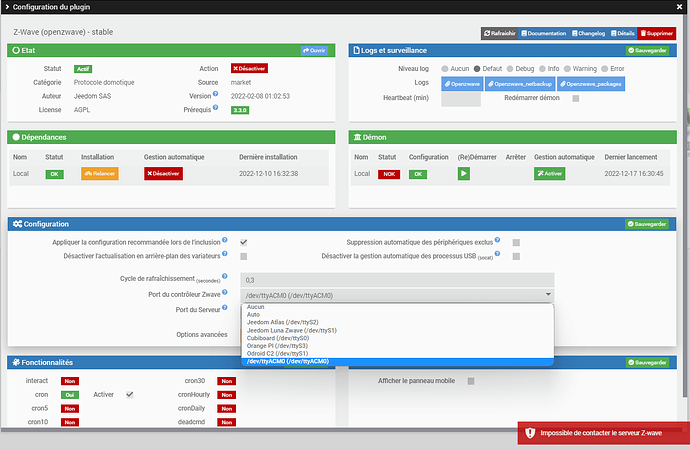This screenshot has height=449, width=690.
Task: Toggle Désactiver l'actualisation en arrière-plan checkbox
Action: (x=244, y=256)
